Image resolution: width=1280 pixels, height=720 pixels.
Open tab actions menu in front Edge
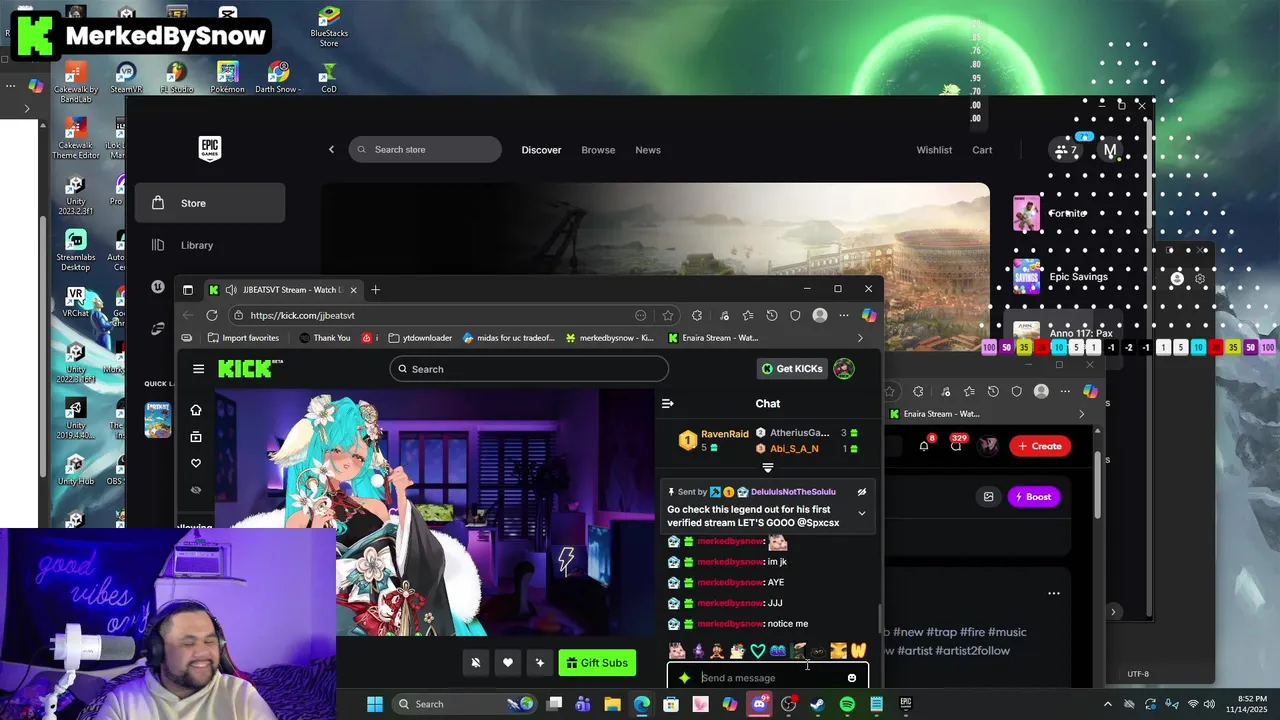(x=187, y=290)
